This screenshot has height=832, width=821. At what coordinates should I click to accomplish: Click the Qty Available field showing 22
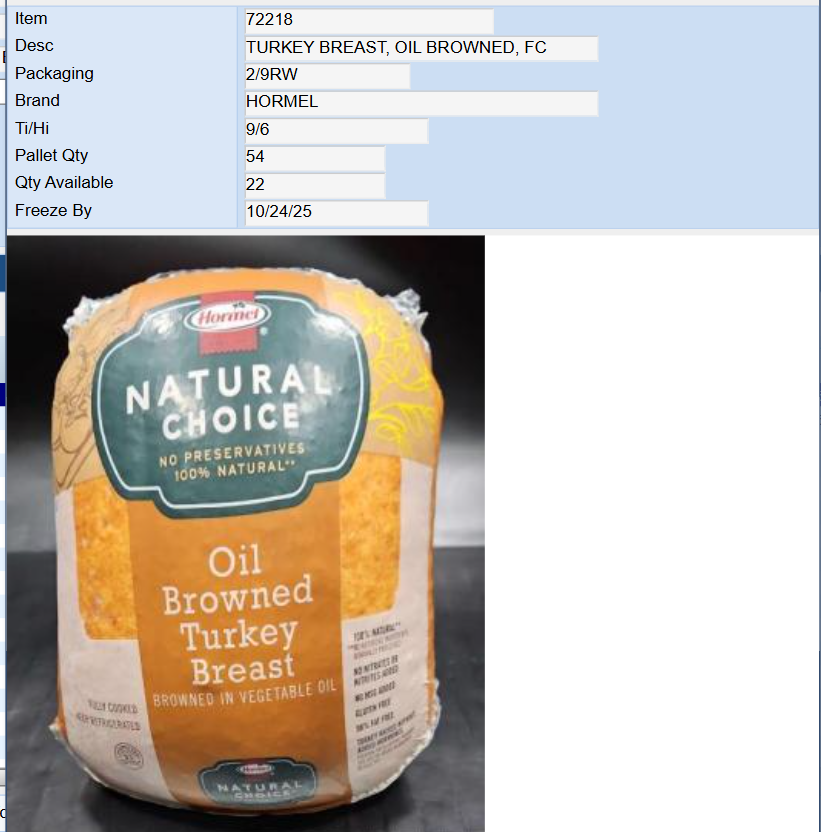pos(315,185)
